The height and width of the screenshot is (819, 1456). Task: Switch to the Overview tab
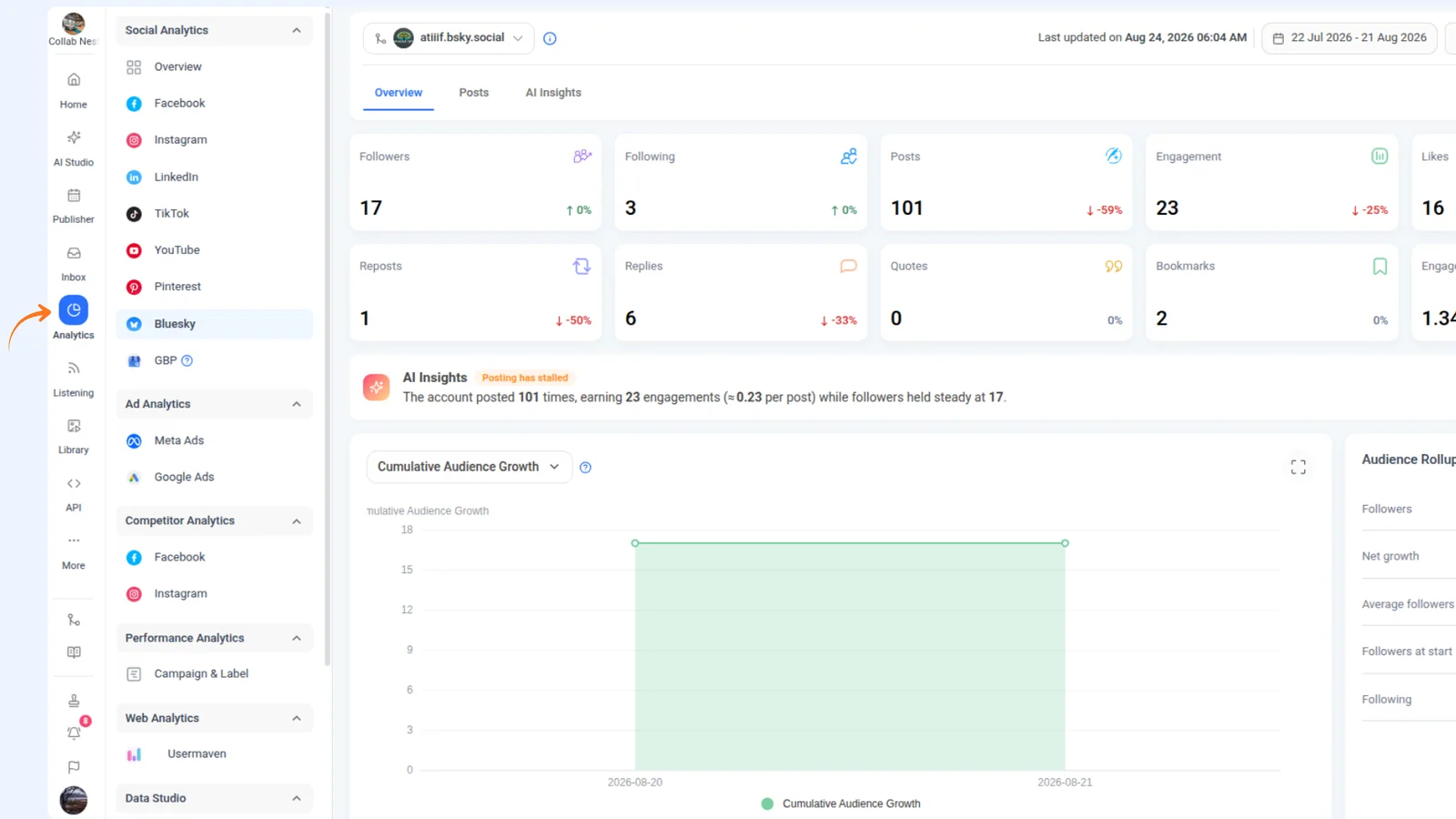click(x=399, y=93)
